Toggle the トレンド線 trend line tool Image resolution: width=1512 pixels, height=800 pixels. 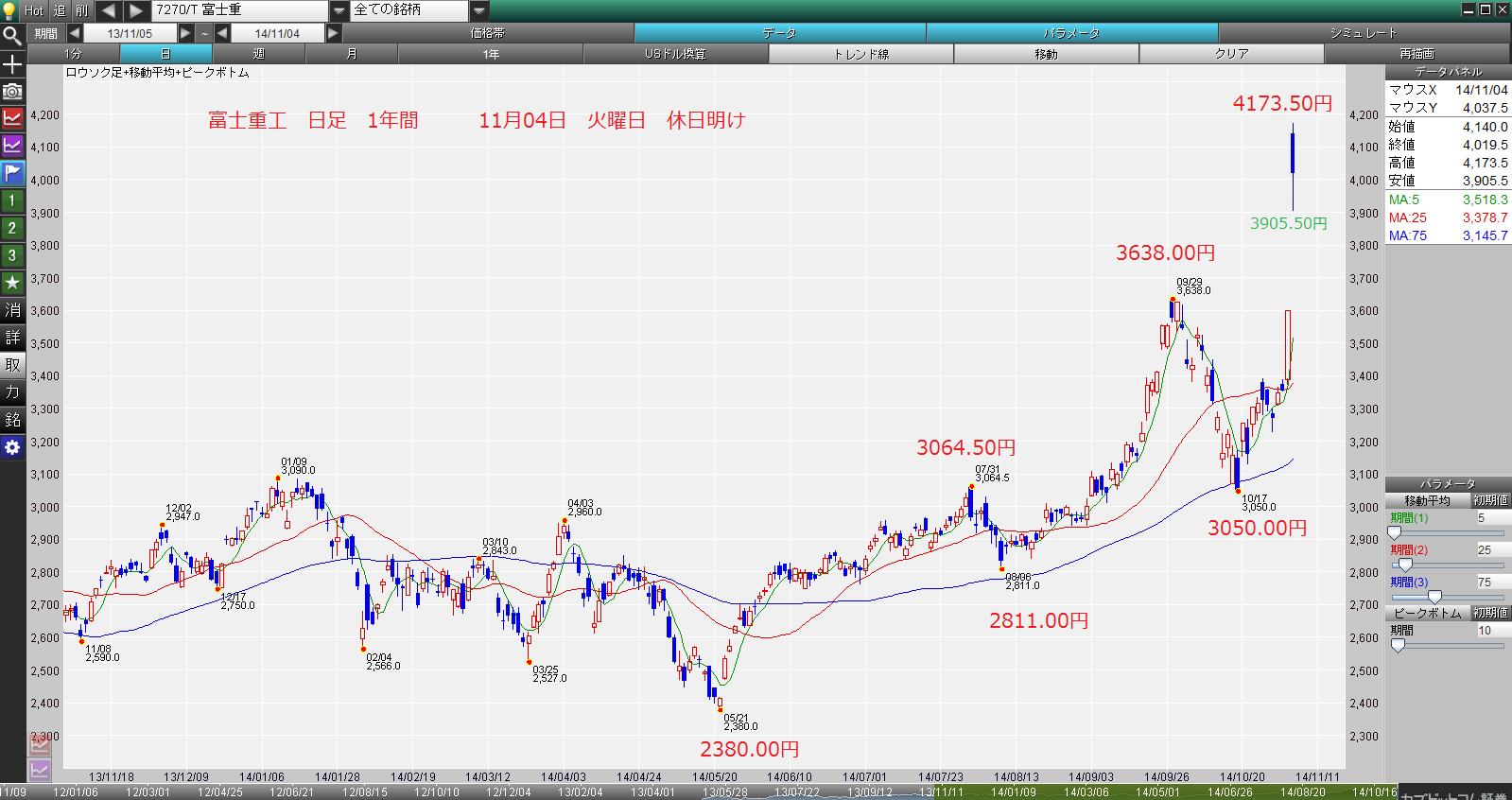coord(861,54)
